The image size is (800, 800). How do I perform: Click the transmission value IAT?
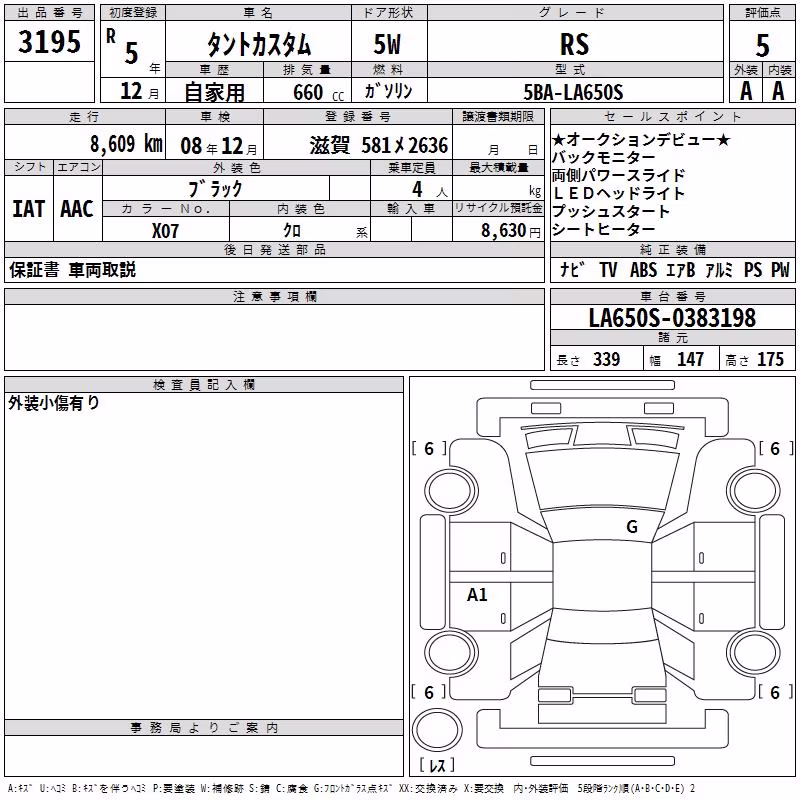pyautogui.click(x=29, y=209)
